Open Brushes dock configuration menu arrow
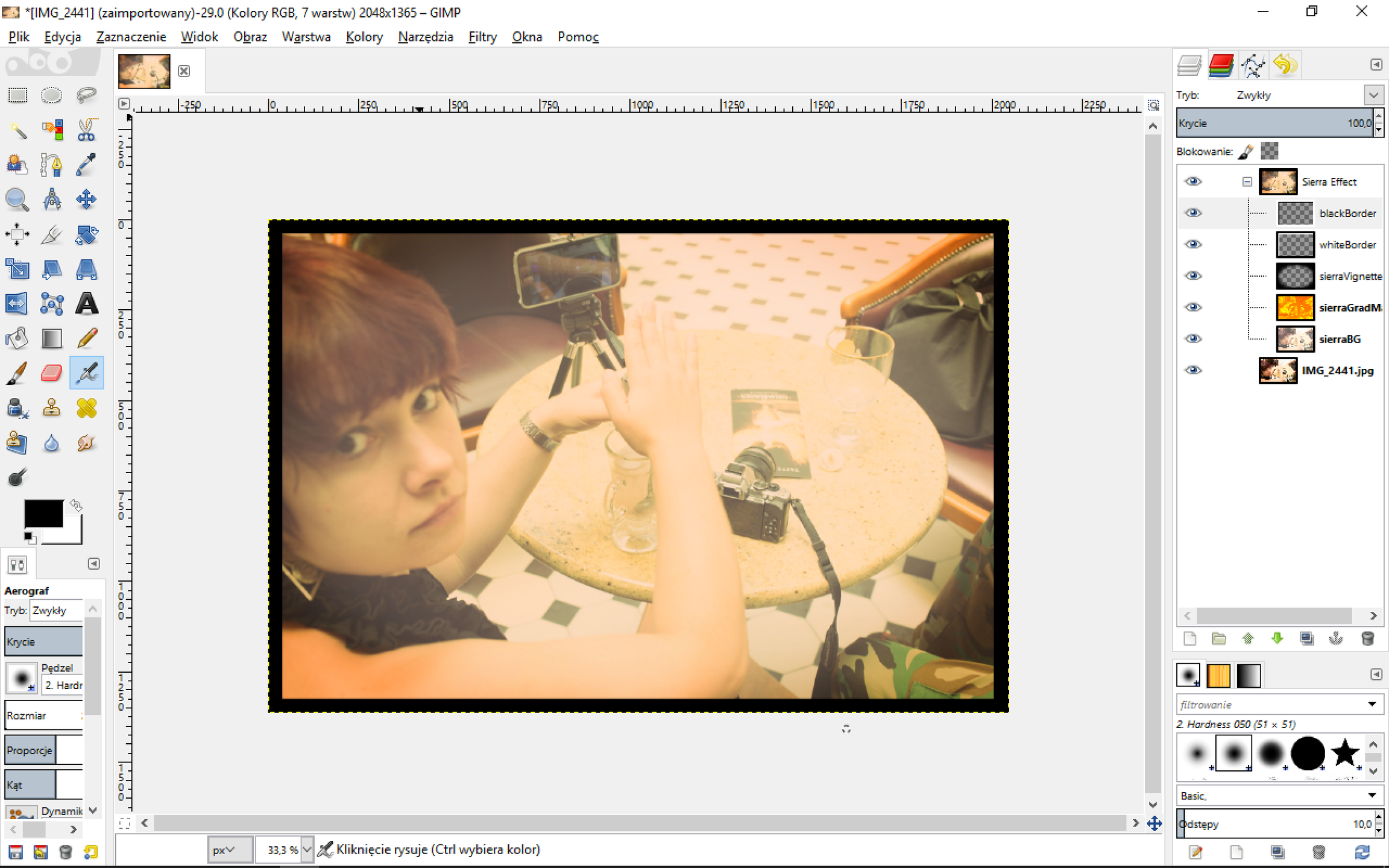 (1376, 674)
